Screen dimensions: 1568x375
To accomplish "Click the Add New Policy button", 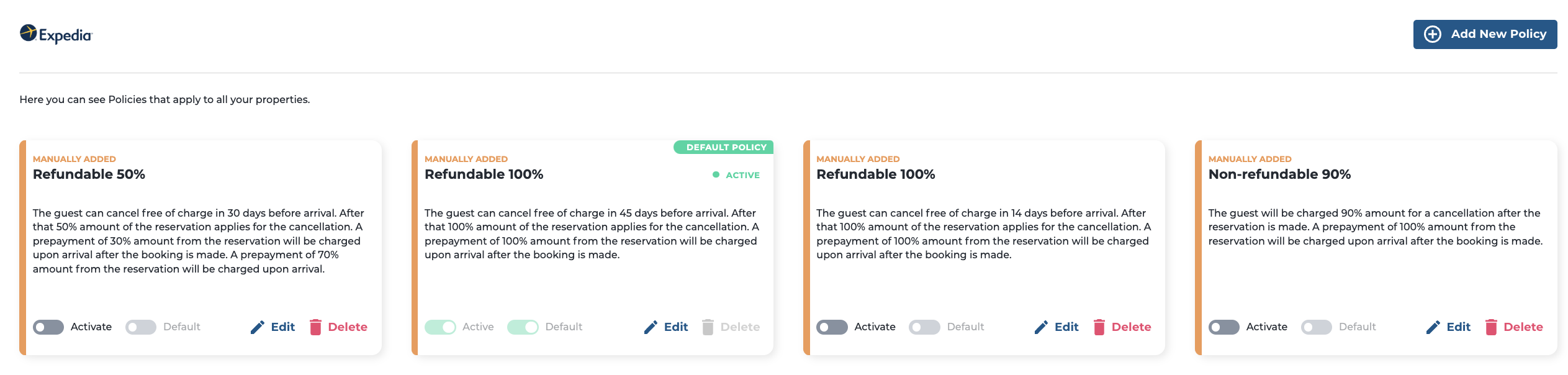I will pyautogui.click(x=1485, y=34).
